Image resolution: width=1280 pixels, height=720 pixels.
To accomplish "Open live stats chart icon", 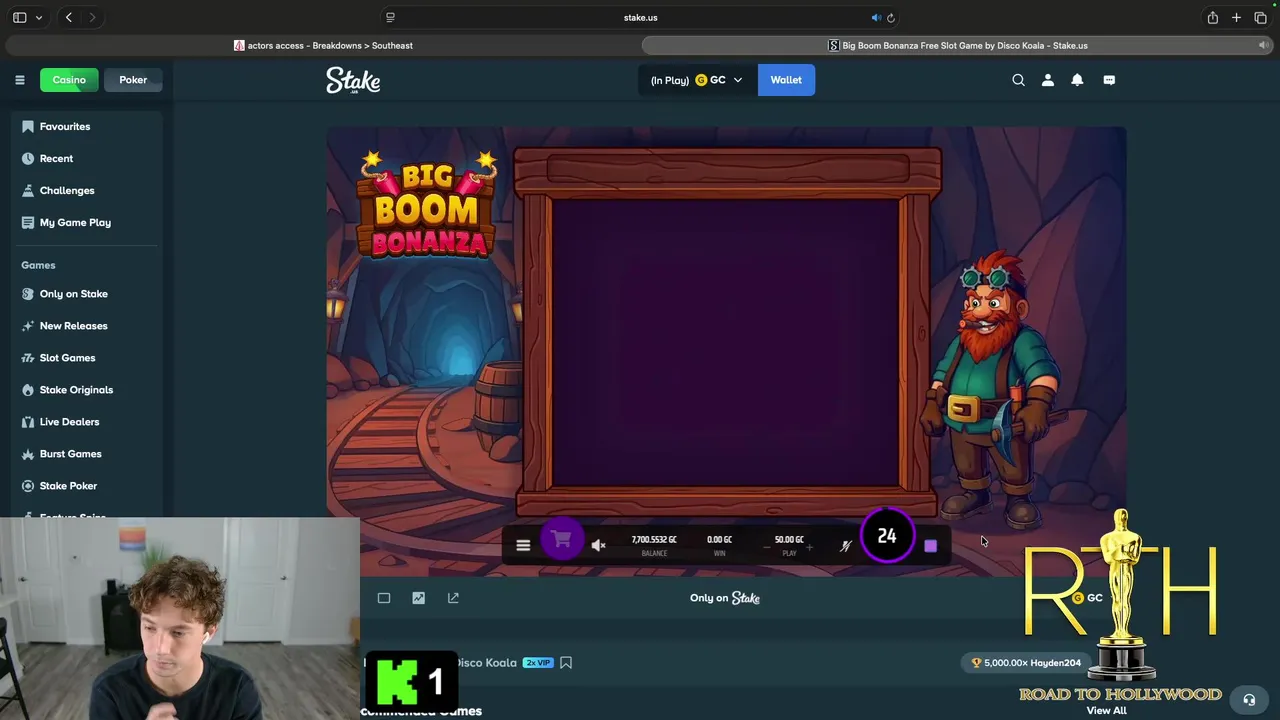I will (418, 598).
